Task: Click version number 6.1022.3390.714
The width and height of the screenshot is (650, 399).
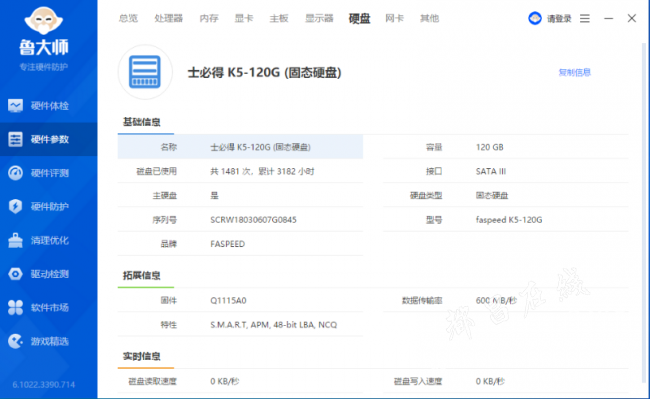Action: pos(44,384)
